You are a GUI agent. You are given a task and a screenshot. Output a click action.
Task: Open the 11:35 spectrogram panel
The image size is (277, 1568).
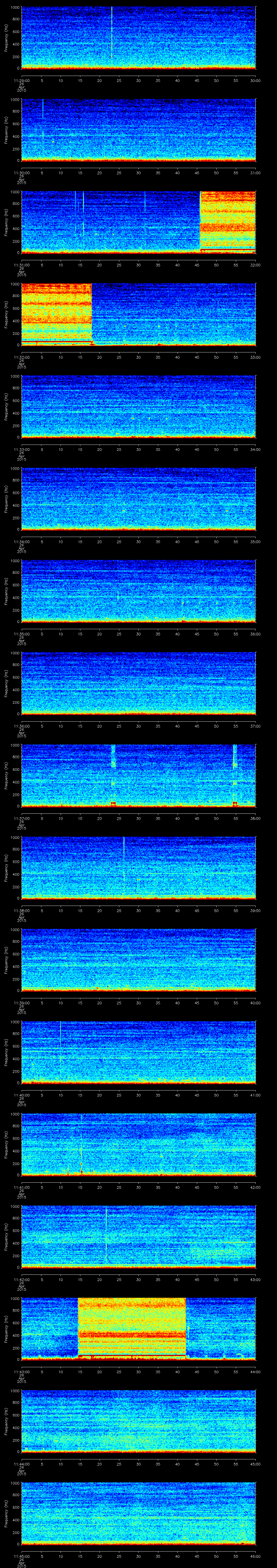coord(138,590)
